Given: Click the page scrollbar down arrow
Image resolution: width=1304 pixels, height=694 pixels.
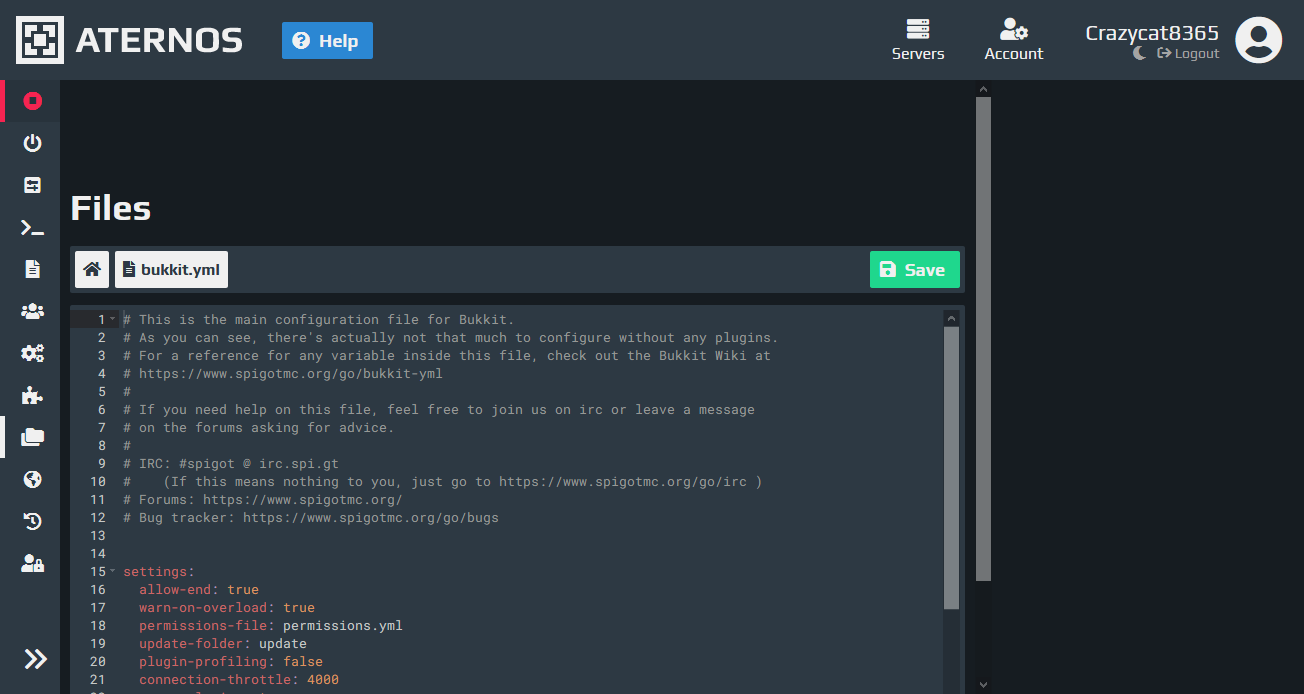Looking at the screenshot, I should click(x=983, y=684).
